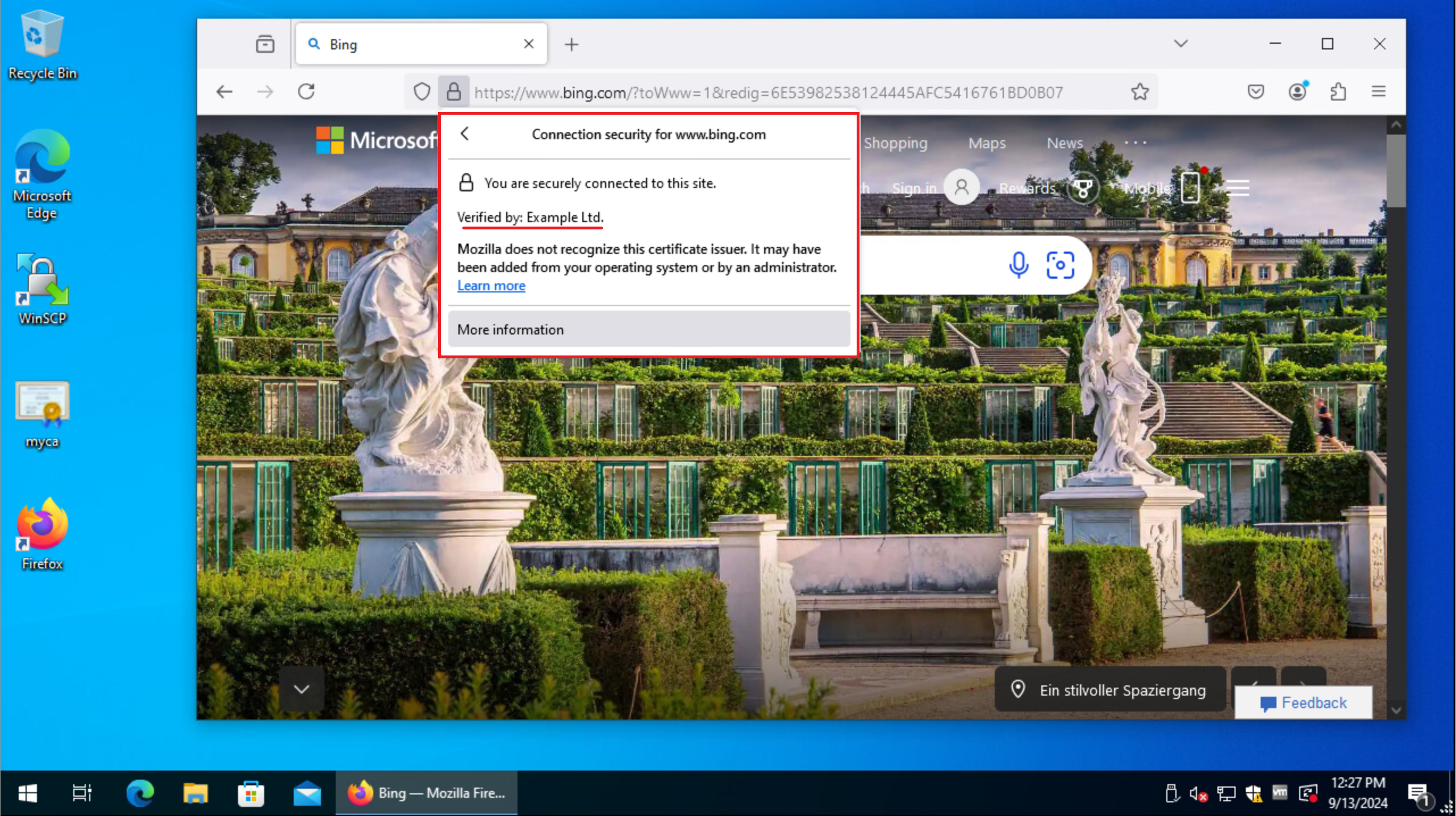Screen dimensions: 1456x816
Task: Click the Bing user avatar icon
Action: pyautogui.click(x=961, y=187)
